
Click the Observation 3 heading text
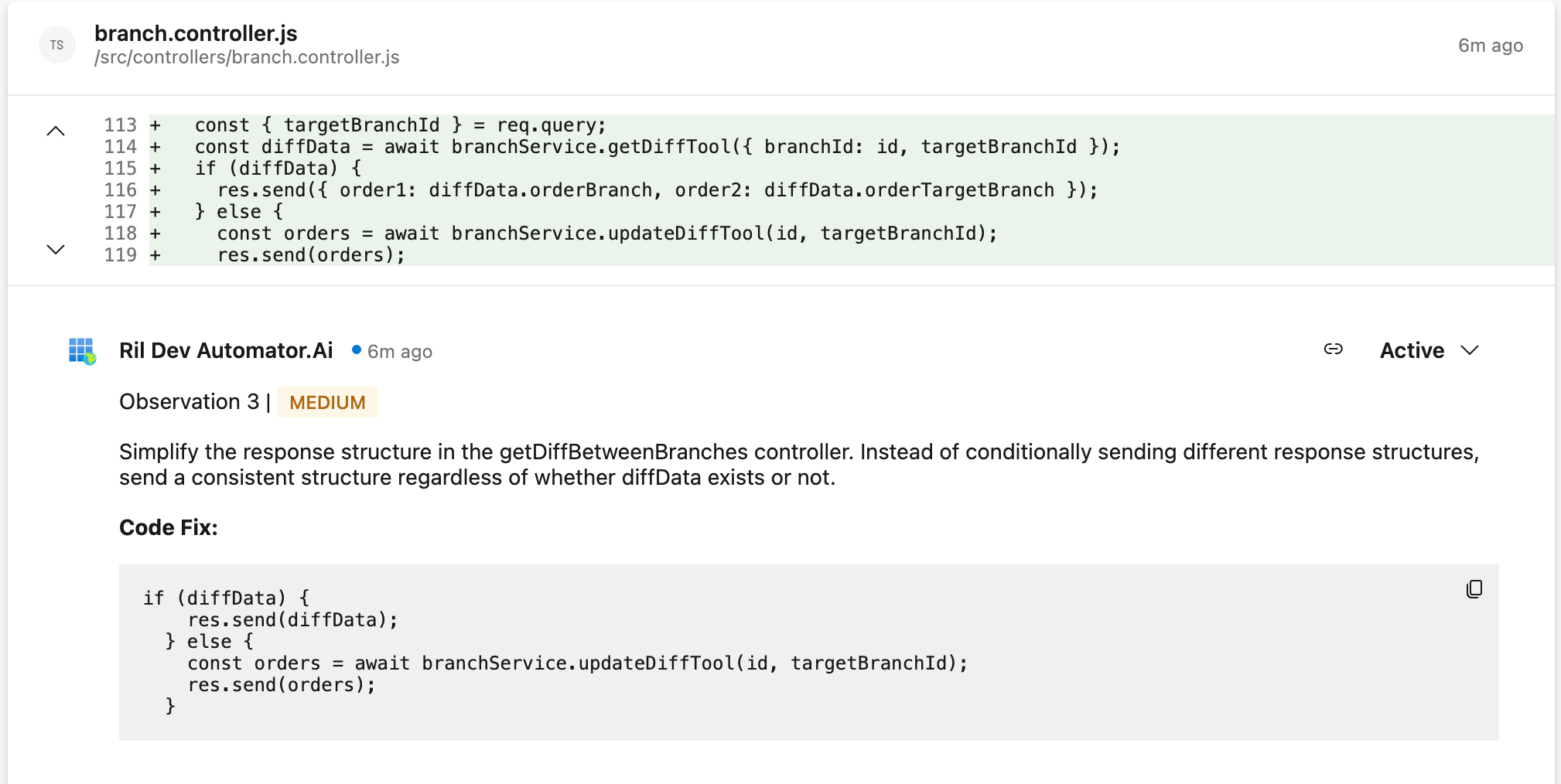coord(189,402)
